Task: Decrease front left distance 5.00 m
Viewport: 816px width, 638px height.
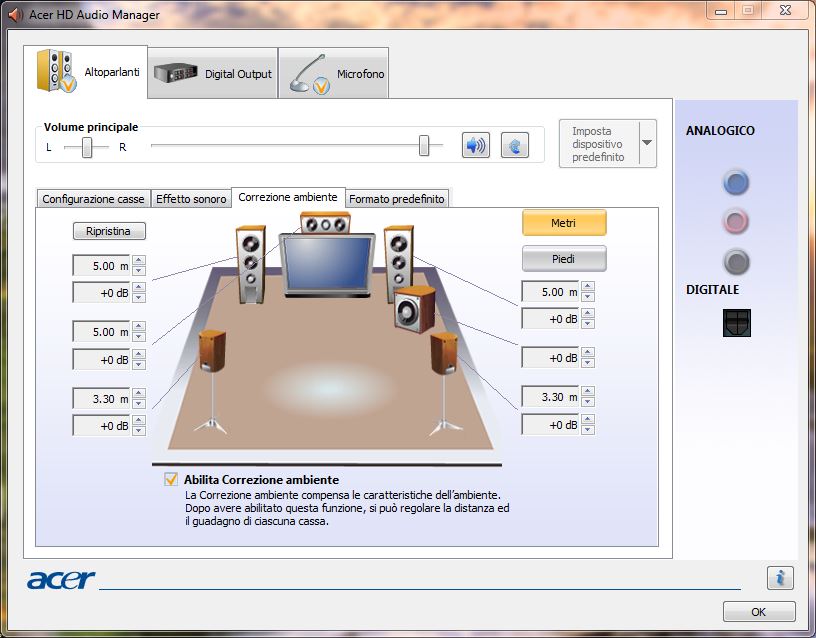Action: (x=138, y=271)
